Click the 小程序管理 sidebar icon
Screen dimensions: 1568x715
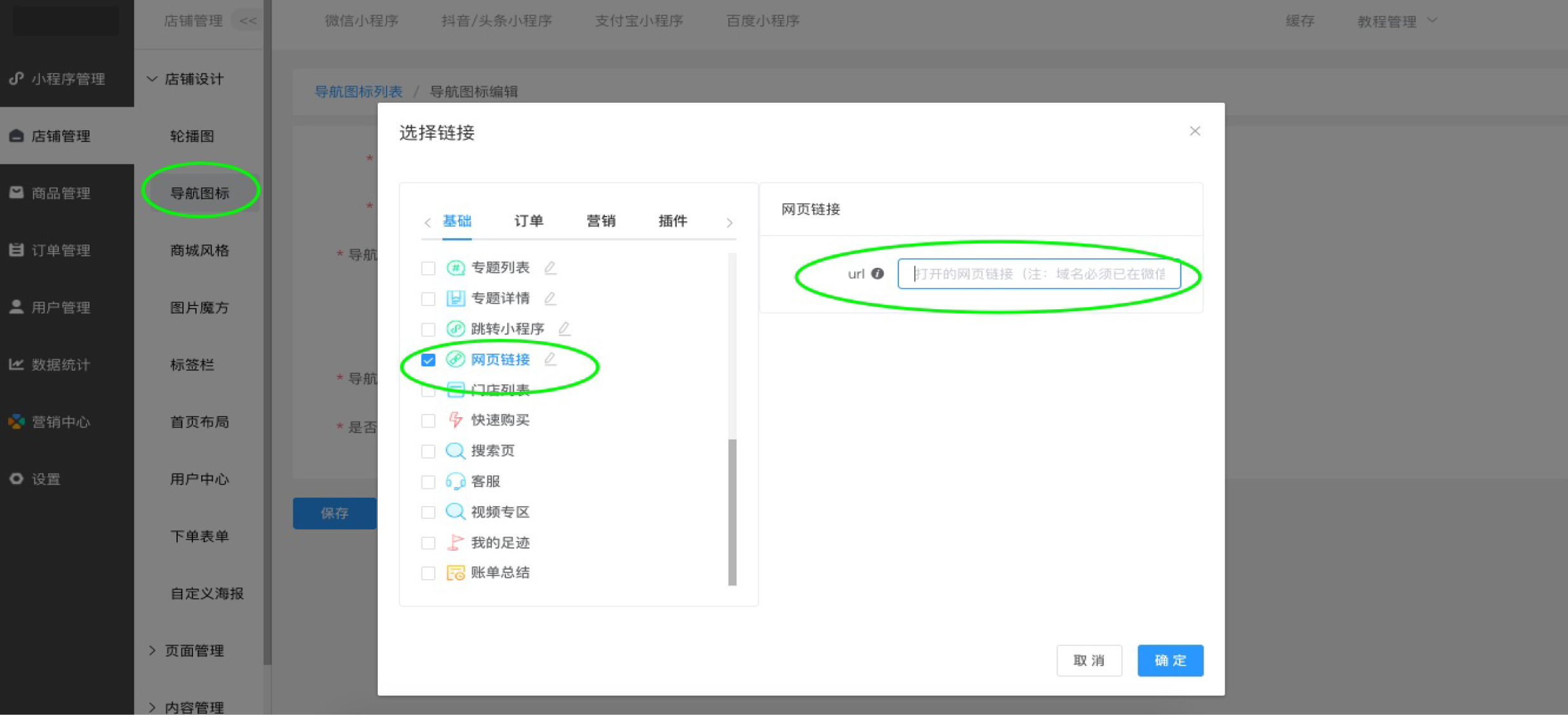click(17, 79)
